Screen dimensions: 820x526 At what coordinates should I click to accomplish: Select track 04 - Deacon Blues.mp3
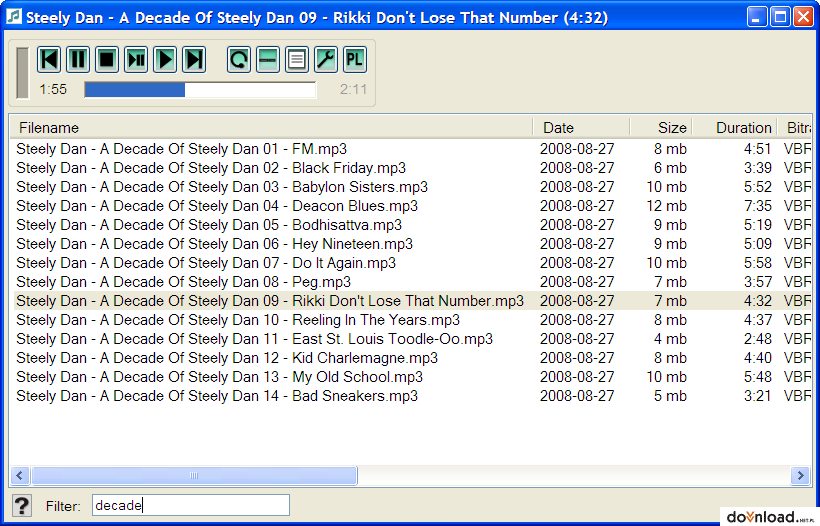click(217, 206)
